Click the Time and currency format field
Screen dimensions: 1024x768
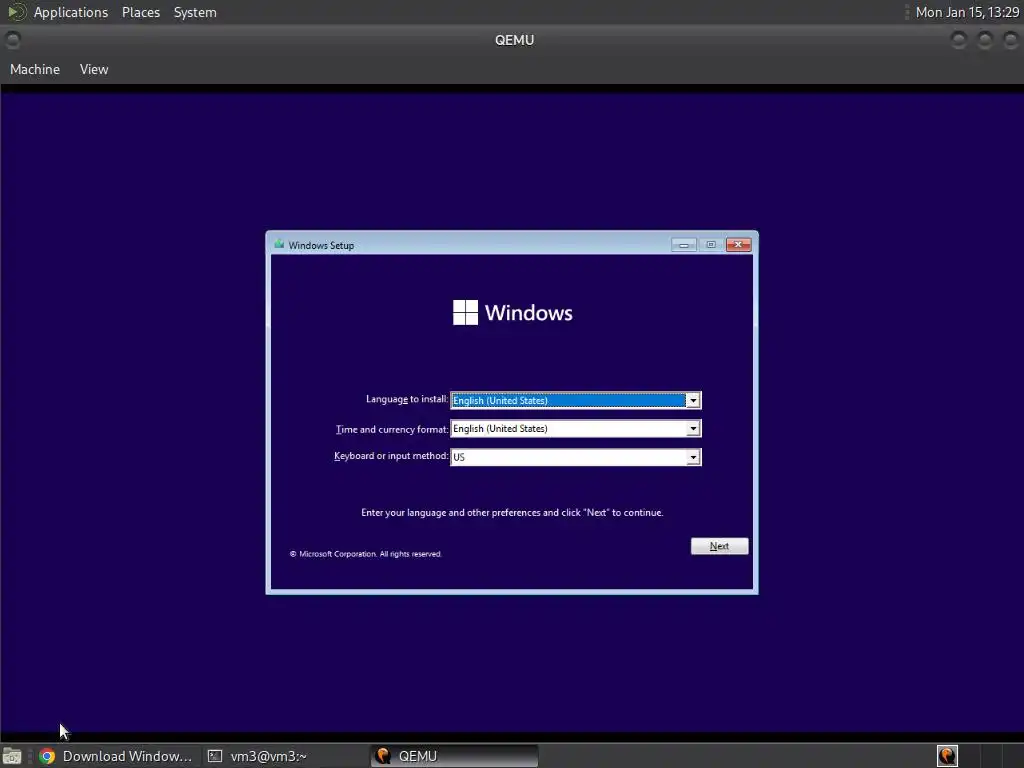pyautogui.click(x=575, y=428)
